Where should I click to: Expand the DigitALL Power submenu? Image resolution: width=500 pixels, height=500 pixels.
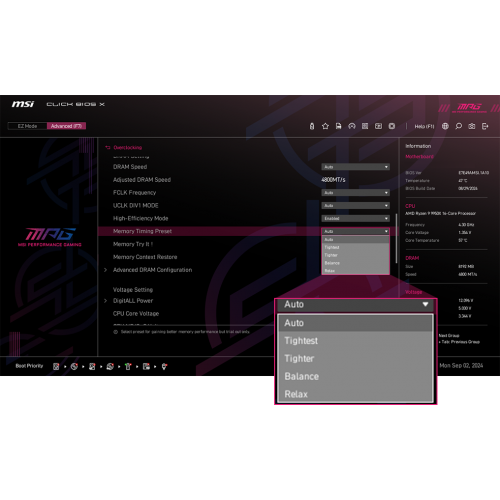pyautogui.click(x=133, y=301)
